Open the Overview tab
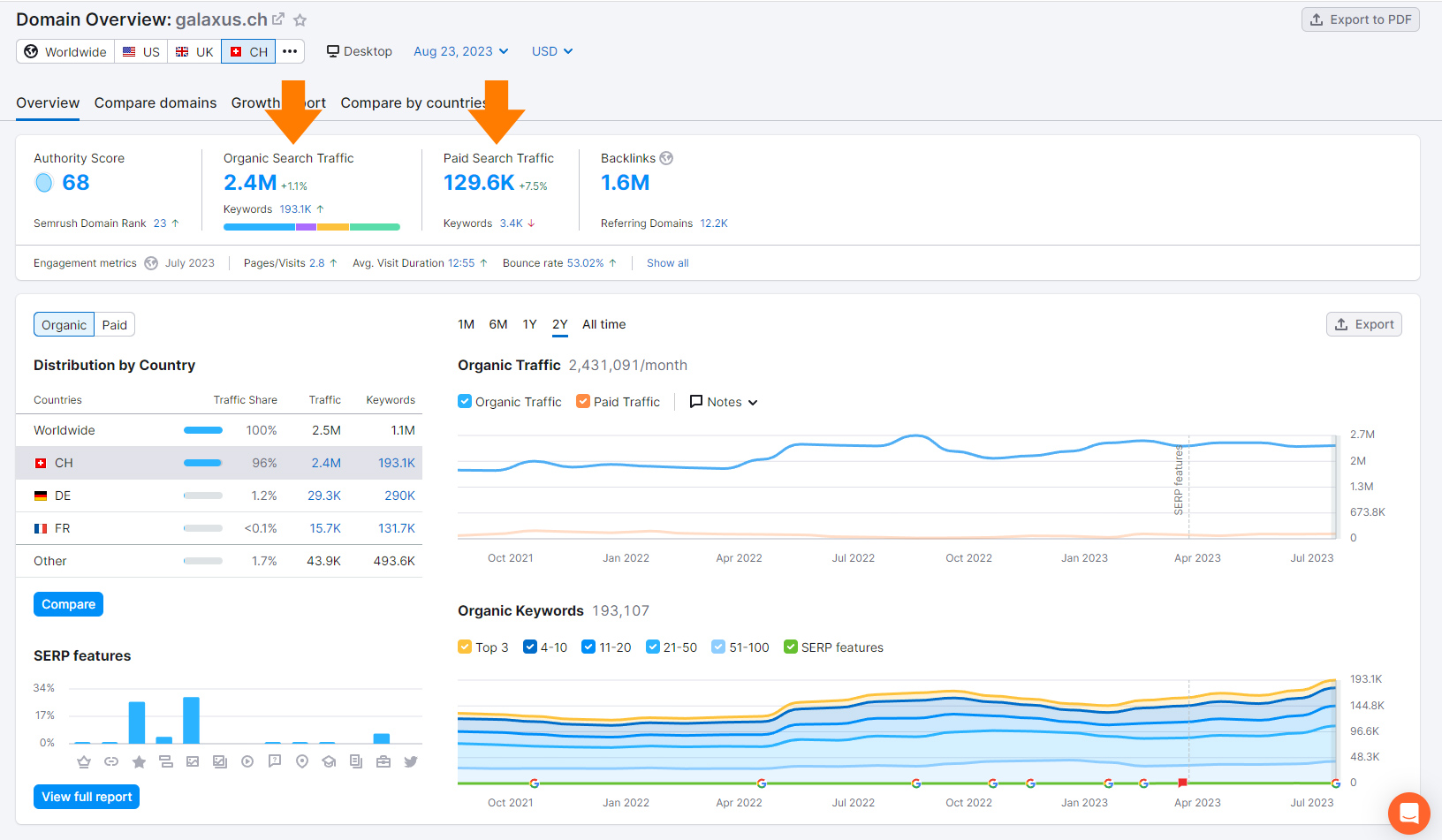This screenshot has width=1442, height=840. pos(48,102)
